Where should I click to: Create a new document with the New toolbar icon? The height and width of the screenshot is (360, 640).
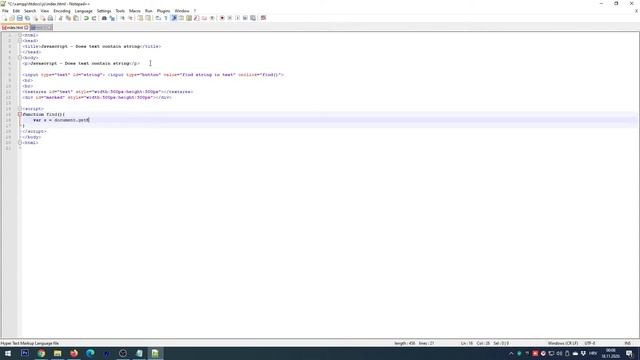coord(5,18)
